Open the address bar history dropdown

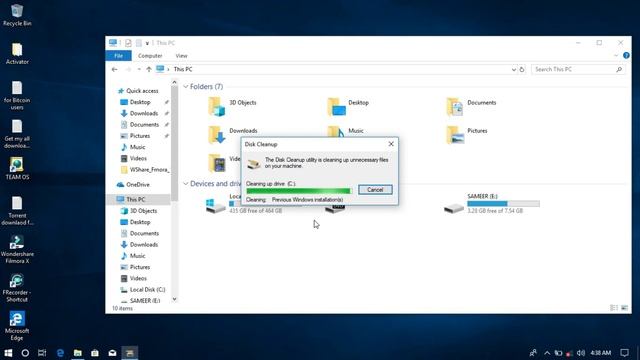513,69
